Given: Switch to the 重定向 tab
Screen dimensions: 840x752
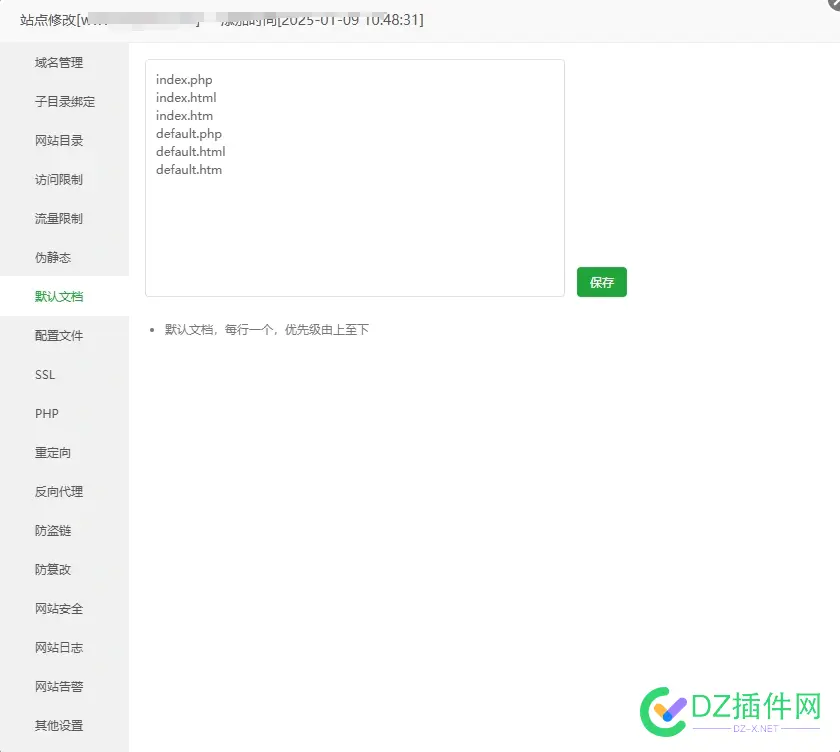Looking at the screenshot, I should pyautogui.click(x=53, y=453).
